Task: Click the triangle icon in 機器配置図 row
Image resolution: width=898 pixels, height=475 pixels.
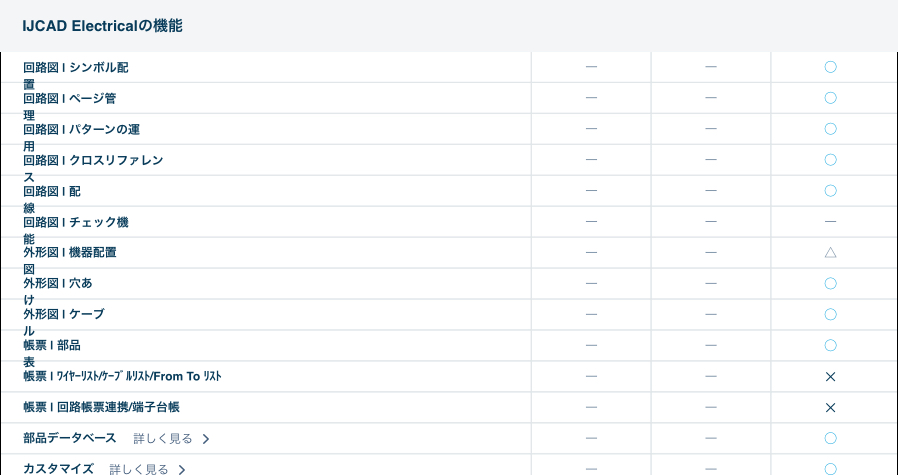Action: tap(830, 253)
